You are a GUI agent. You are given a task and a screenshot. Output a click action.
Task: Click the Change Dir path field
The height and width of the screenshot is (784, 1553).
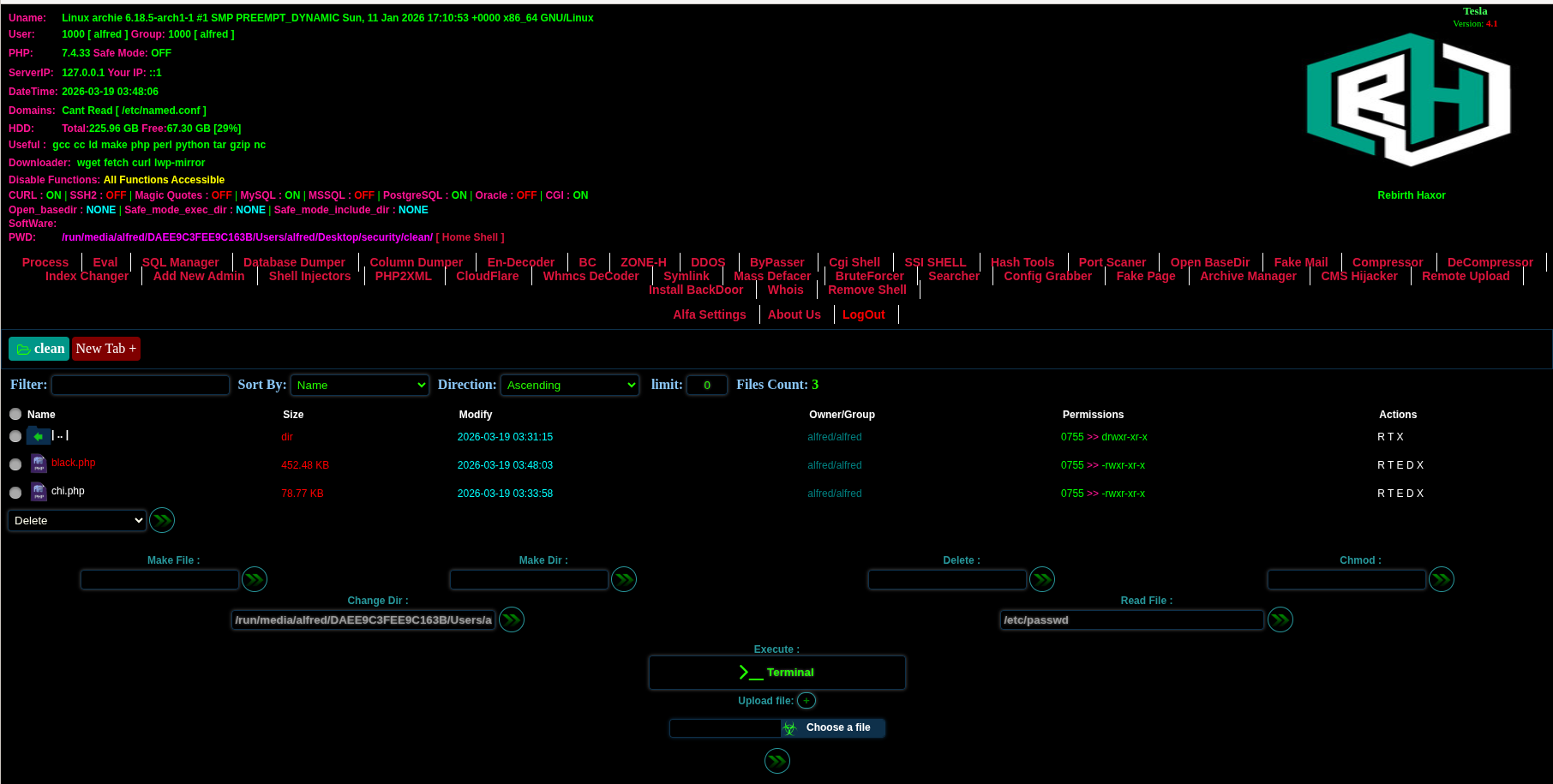[363, 619]
